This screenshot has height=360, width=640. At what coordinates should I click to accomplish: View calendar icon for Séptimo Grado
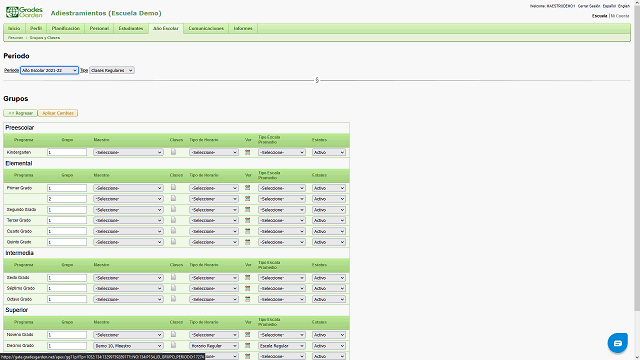click(x=247, y=288)
